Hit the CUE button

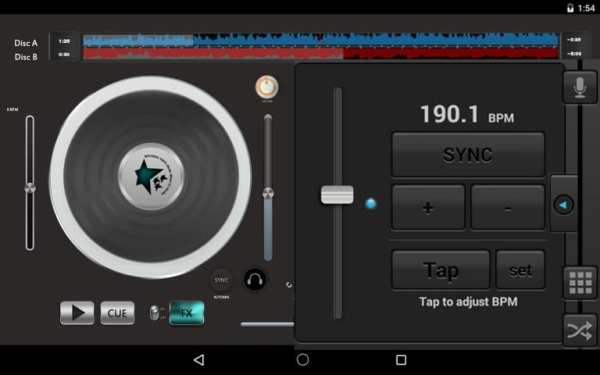click(x=117, y=313)
